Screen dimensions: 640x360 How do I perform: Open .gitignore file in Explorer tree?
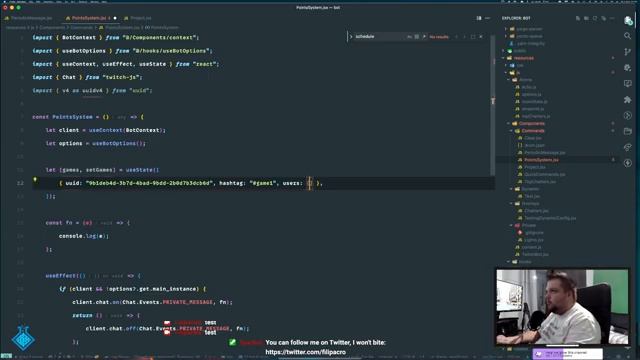(x=534, y=233)
